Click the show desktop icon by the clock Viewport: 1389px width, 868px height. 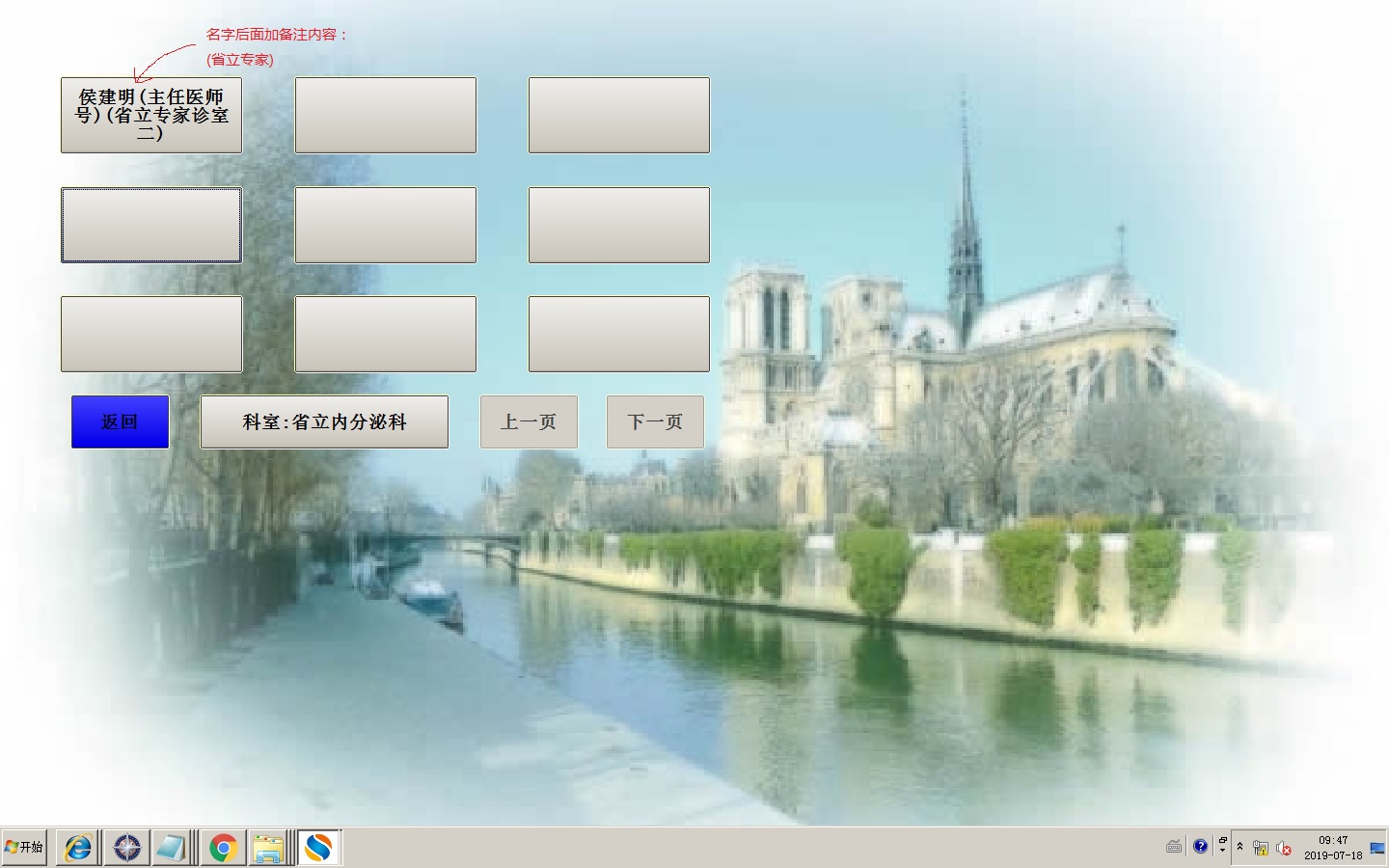pos(1377,849)
